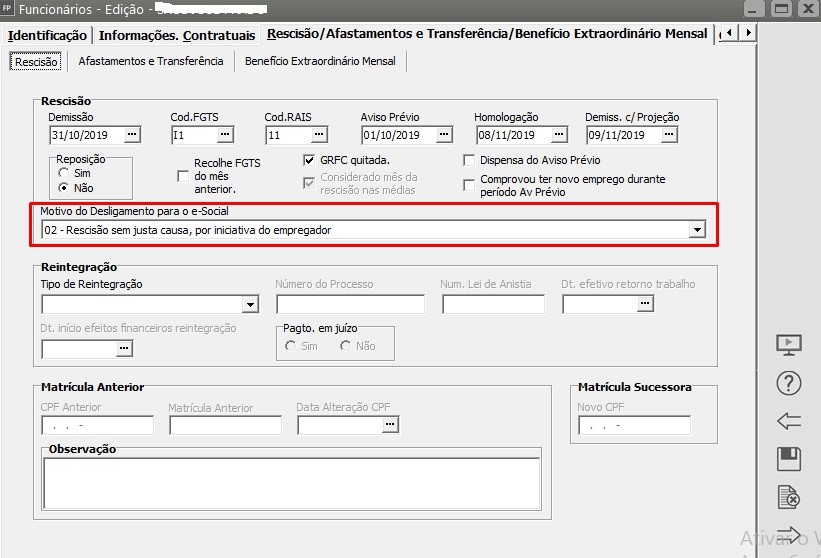821x558 pixels.
Task: Enable Dispensa do Aviso Prévio checkbox
Action: point(469,160)
